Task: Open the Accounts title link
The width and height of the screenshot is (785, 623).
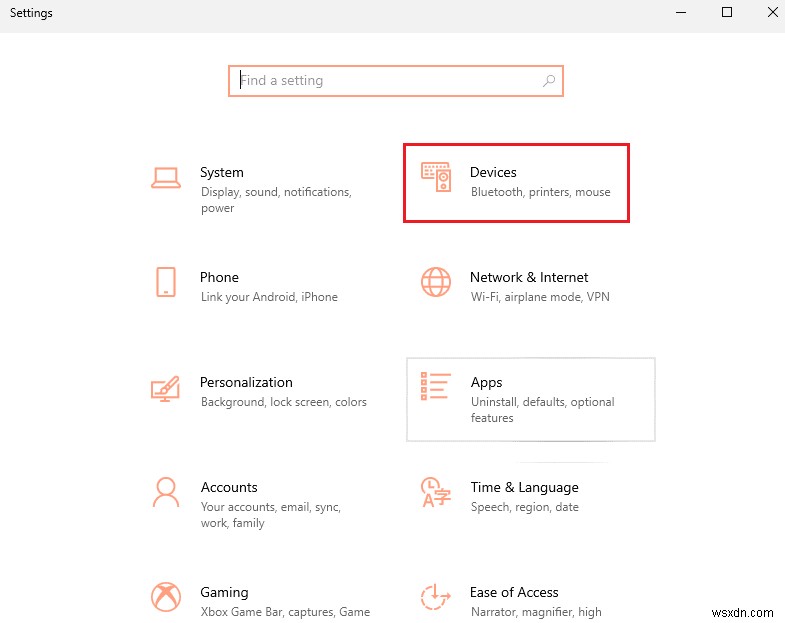Action: pyautogui.click(x=229, y=487)
